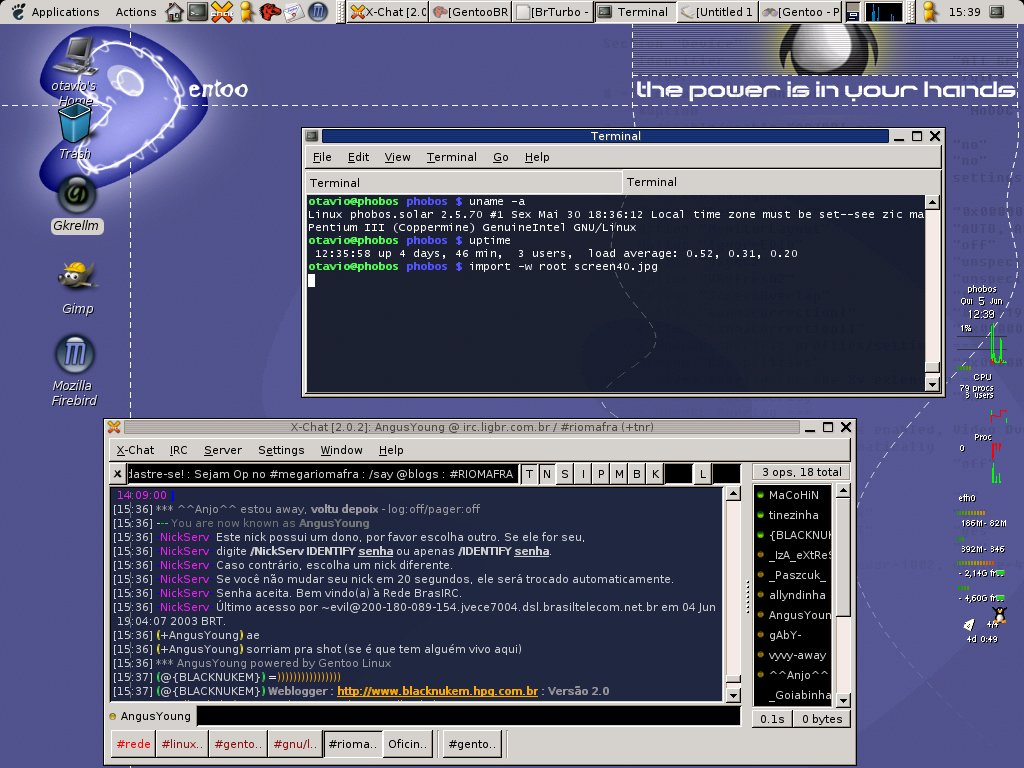The width and height of the screenshot is (1024, 768).
Task: Select GentooBR window in taskbar
Action: [470, 12]
